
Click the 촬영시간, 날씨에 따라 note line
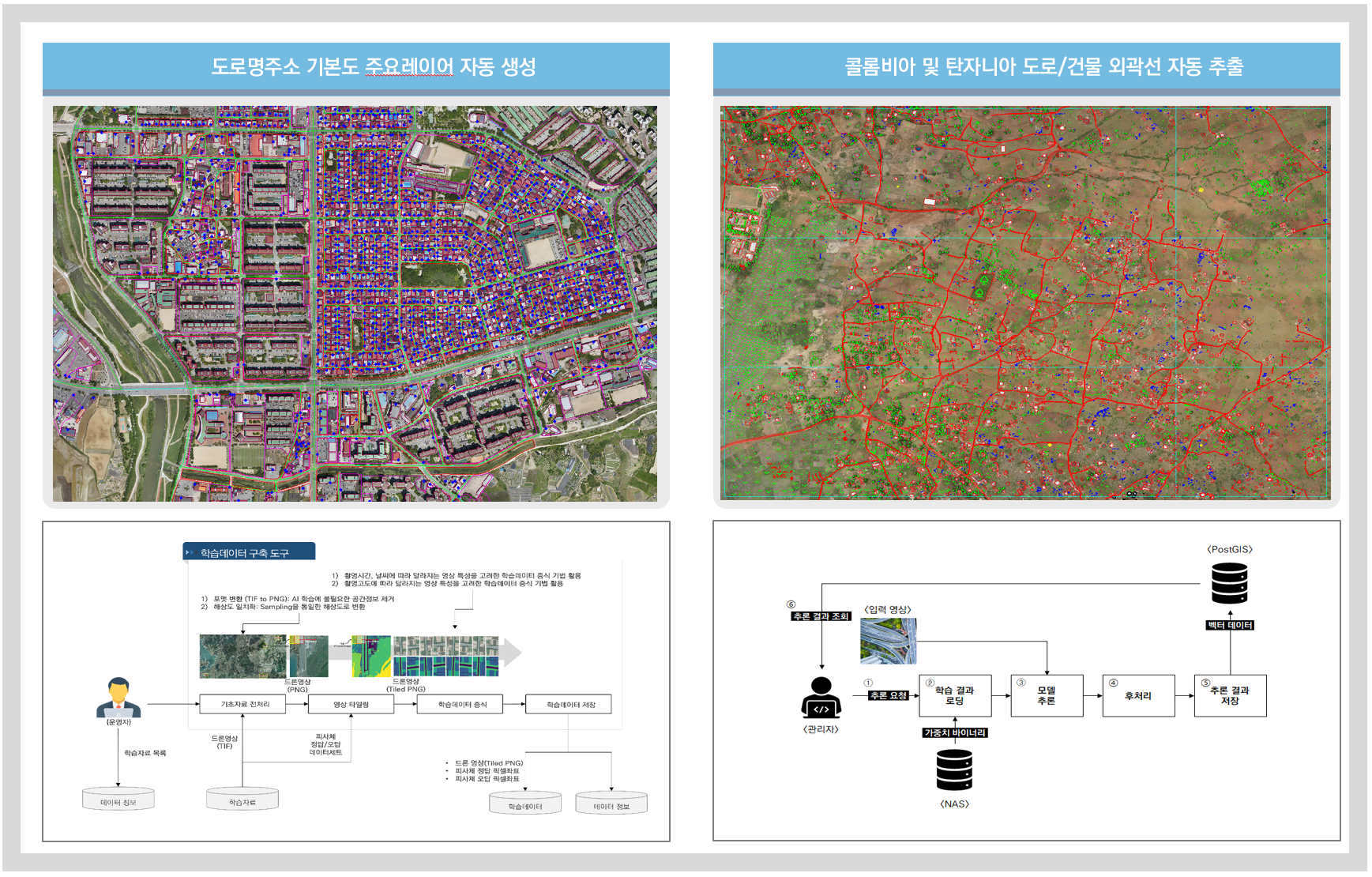pyautogui.click(x=457, y=575)
